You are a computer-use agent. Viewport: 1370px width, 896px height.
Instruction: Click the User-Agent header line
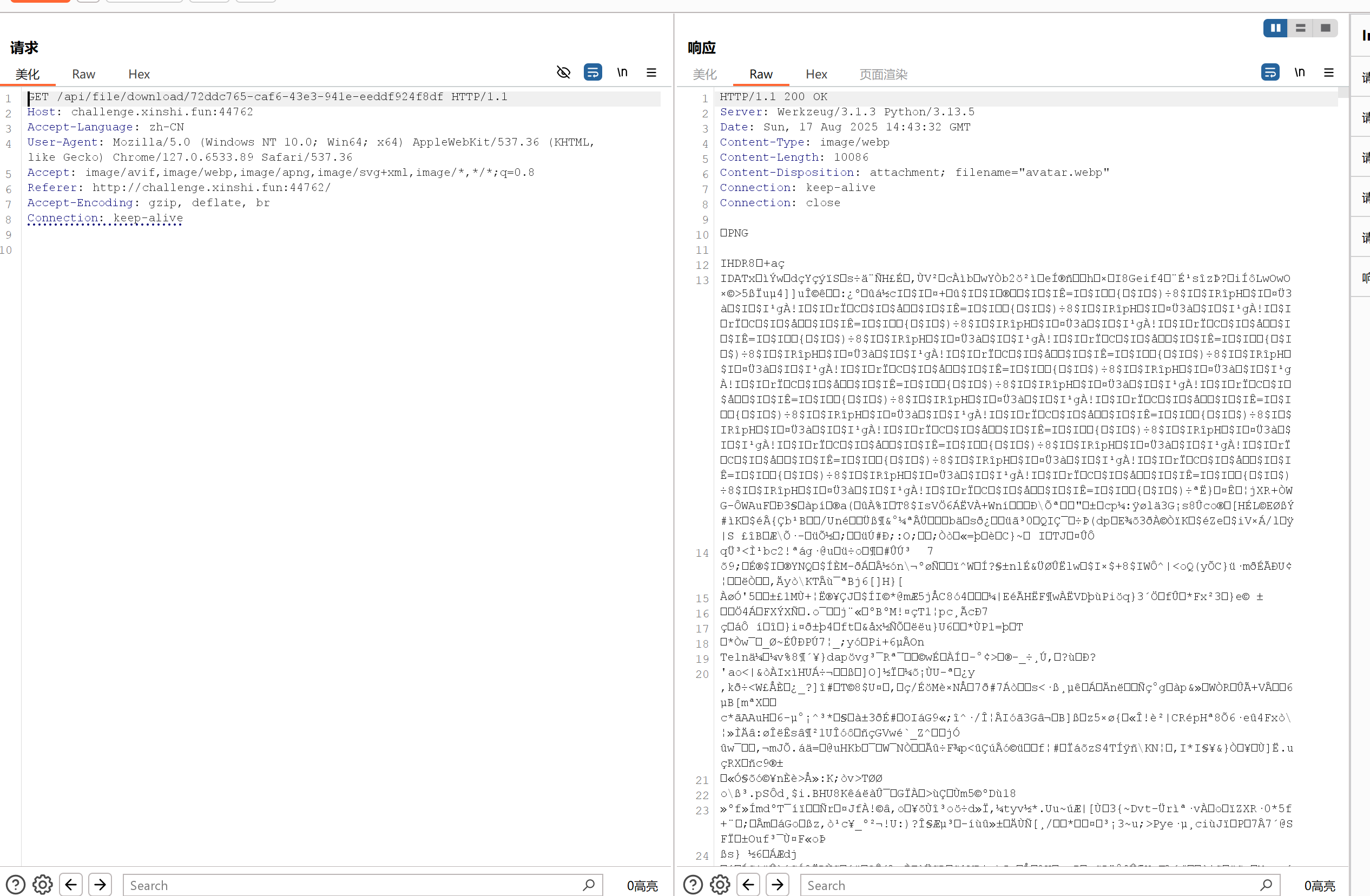311,150
